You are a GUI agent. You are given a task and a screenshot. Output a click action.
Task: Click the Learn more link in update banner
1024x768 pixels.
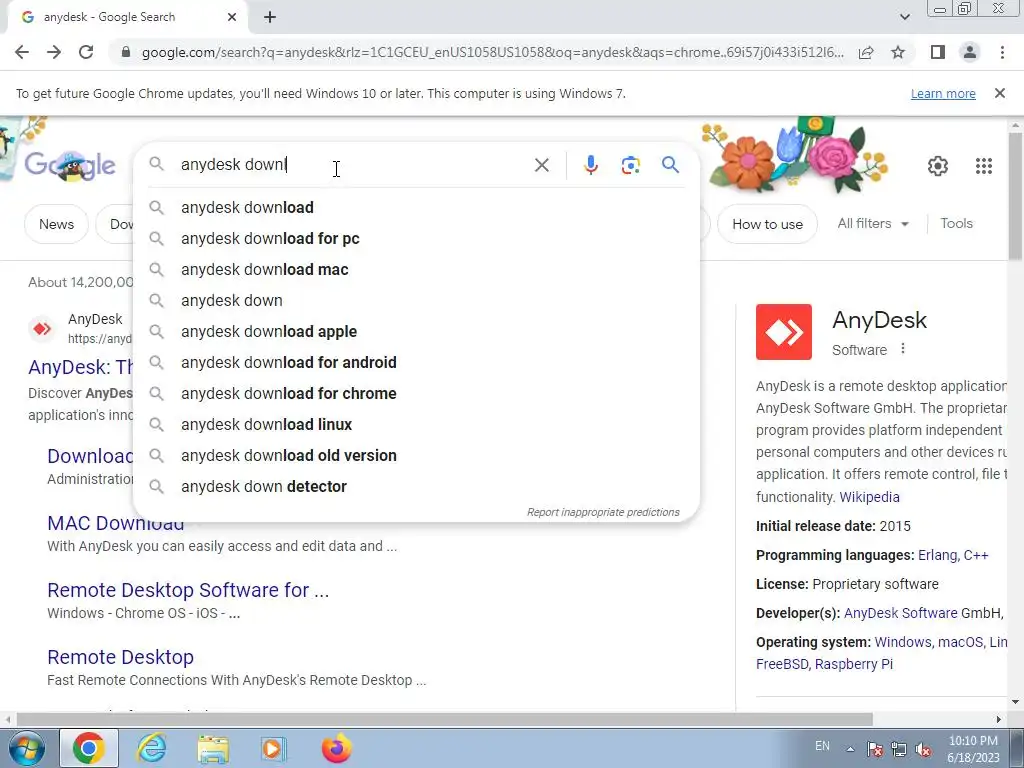(x=943, y=93)
